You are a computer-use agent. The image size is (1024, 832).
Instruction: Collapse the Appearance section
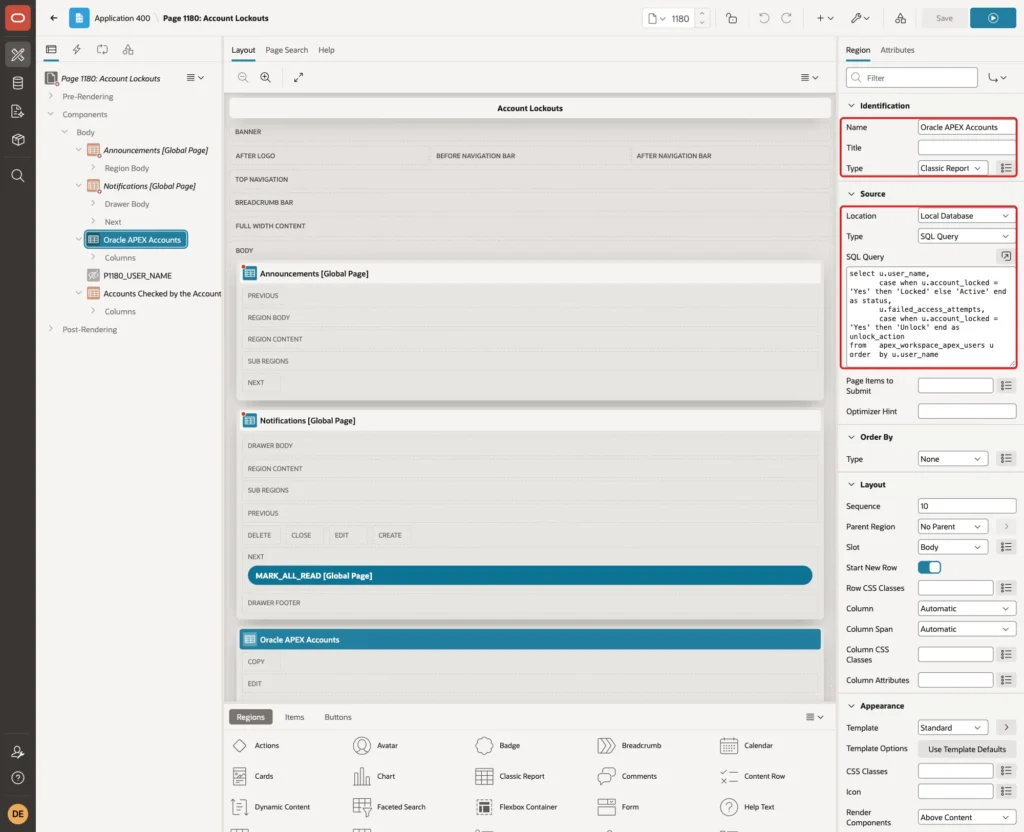tap(851, 706)
